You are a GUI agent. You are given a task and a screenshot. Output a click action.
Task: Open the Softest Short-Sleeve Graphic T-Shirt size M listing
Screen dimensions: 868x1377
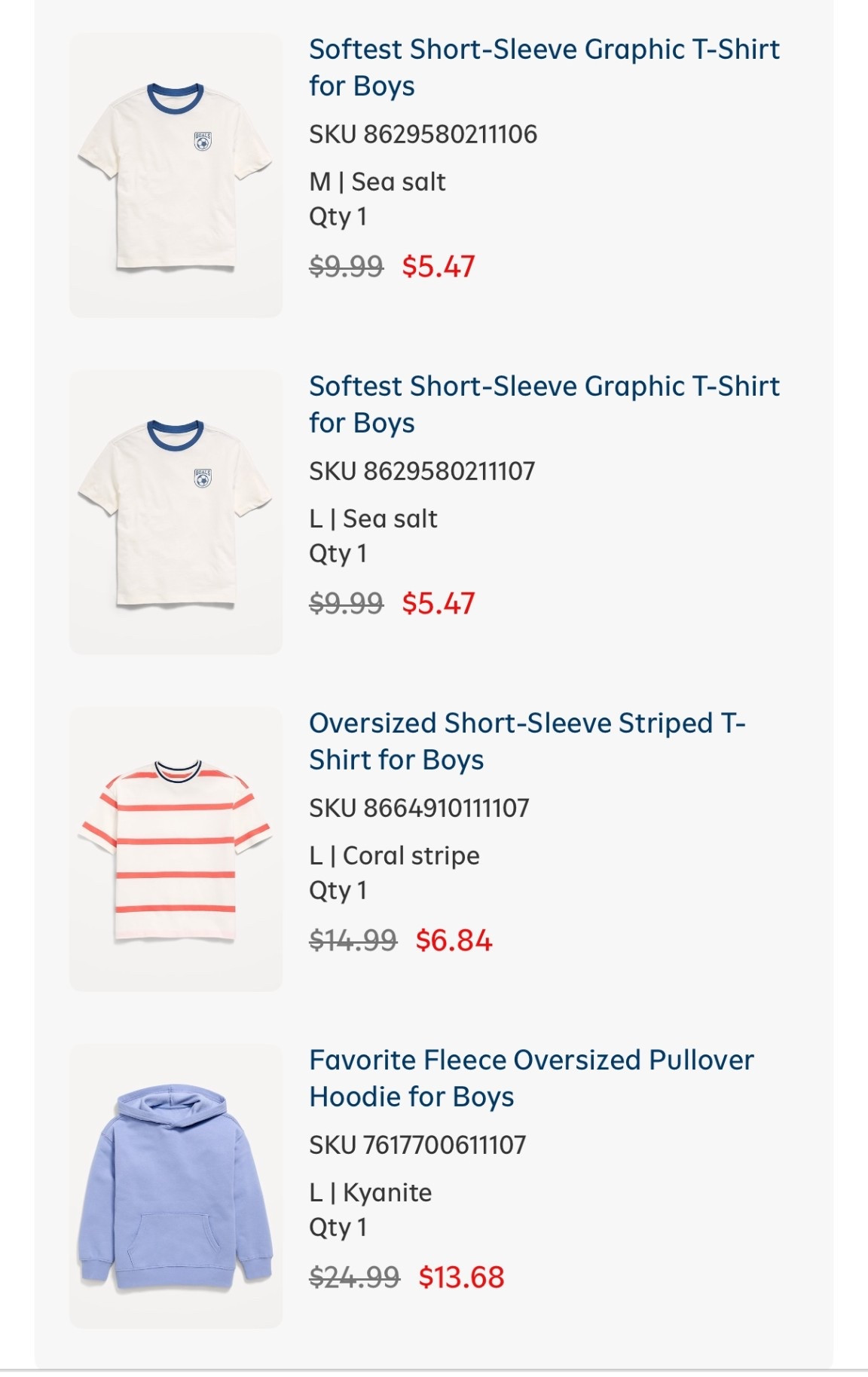544,69
